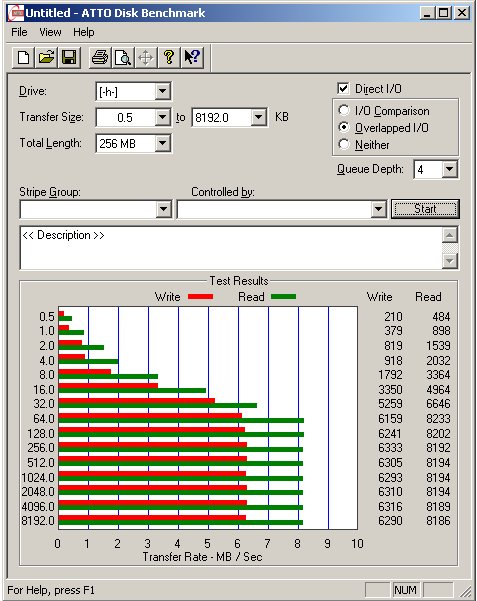Screen dimensions: 477x601
Task: Open Print Preview magnifier icon
Action: [123, 58]
